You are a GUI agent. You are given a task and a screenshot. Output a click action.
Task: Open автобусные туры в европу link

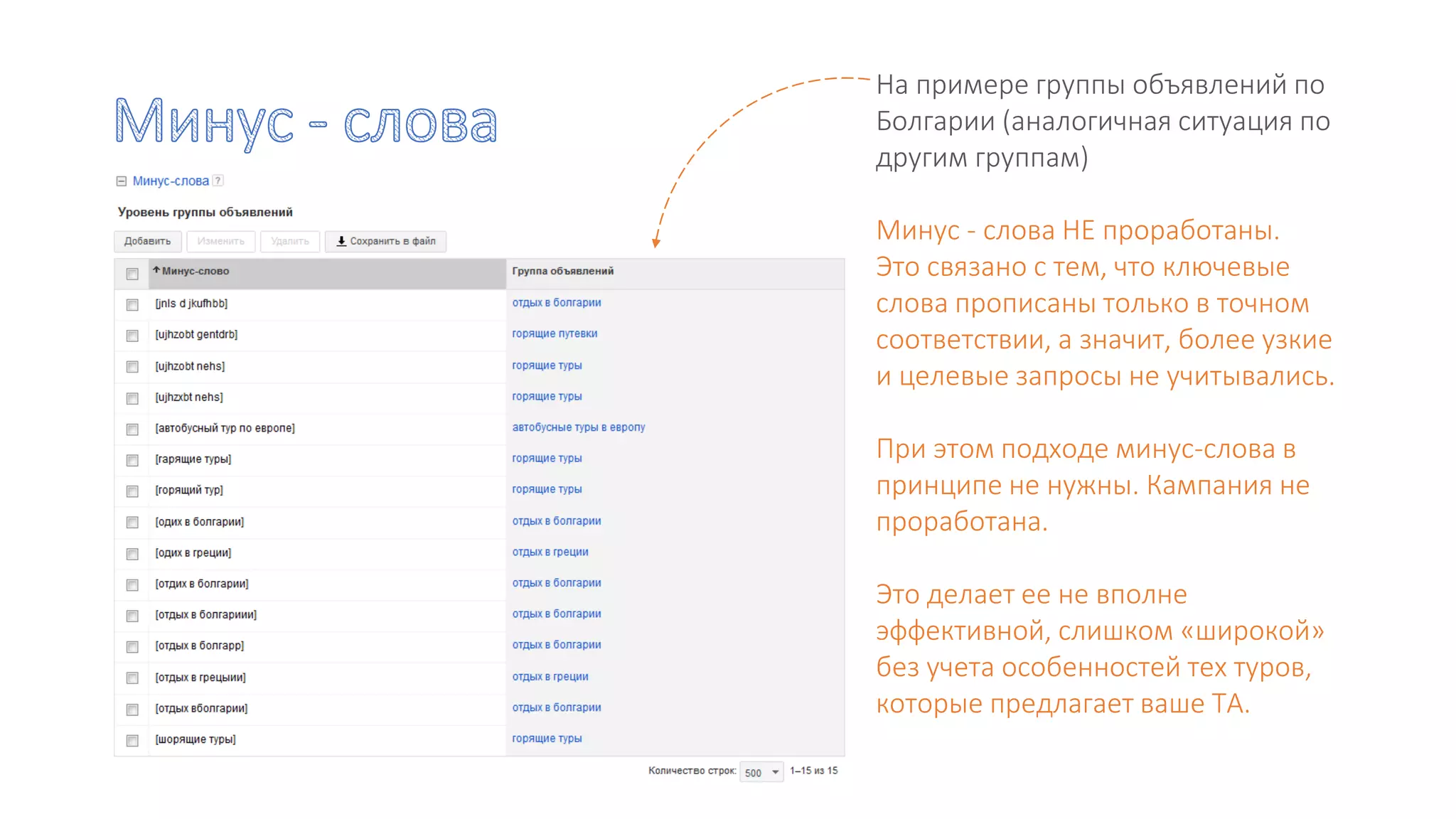click(x=579, y=427)
